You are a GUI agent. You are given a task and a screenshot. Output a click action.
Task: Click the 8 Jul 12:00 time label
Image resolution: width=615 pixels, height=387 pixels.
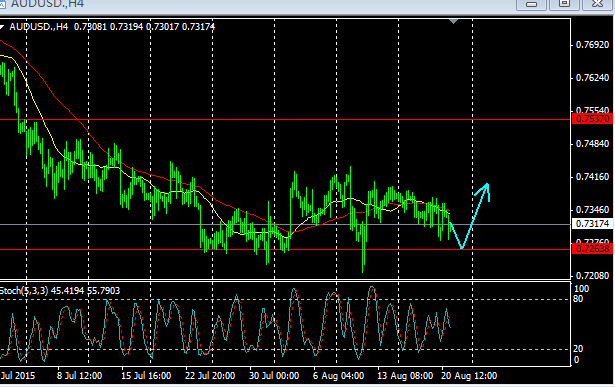(80, 376)
